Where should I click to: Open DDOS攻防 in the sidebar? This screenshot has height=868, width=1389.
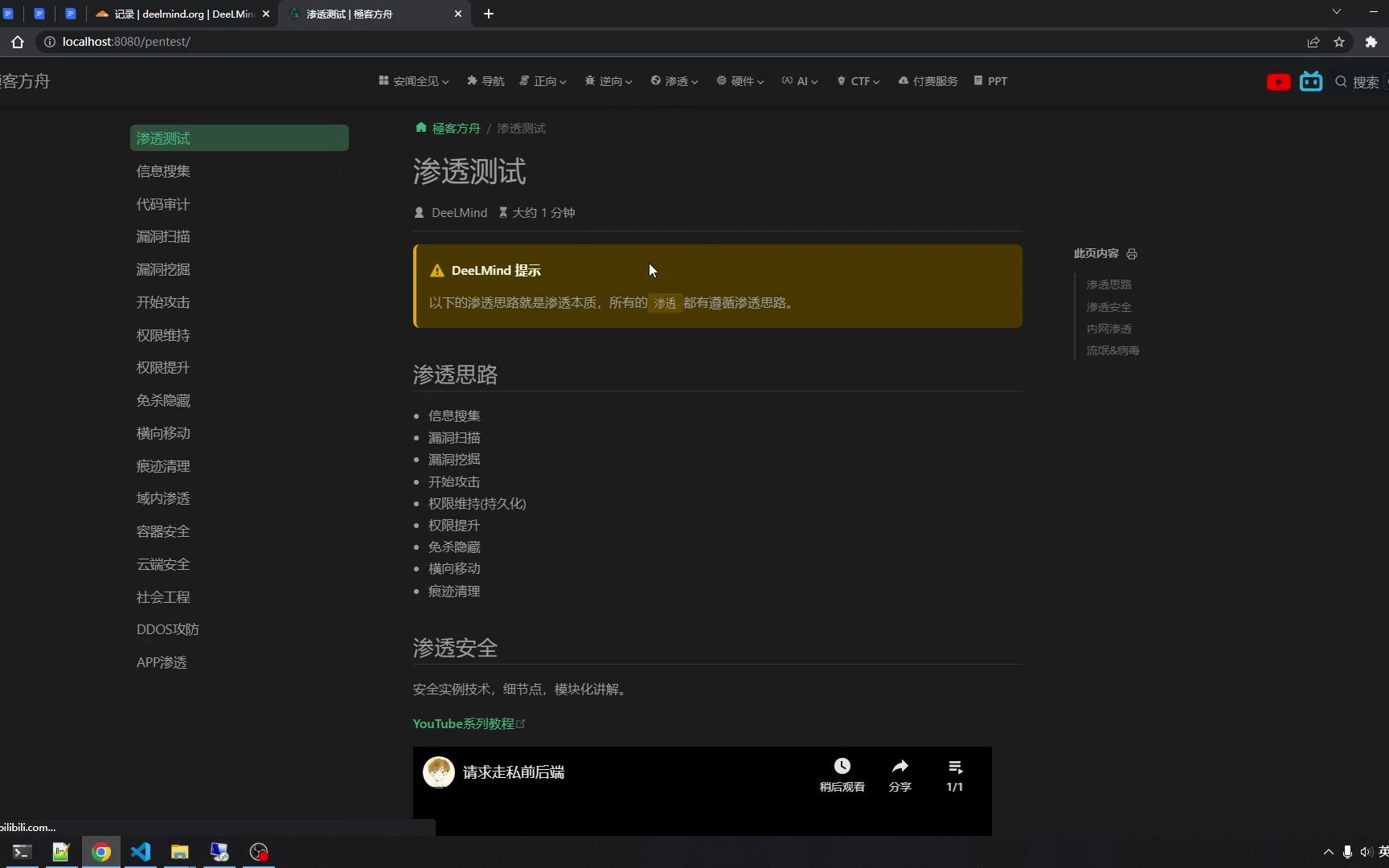[x=239, y=629]
